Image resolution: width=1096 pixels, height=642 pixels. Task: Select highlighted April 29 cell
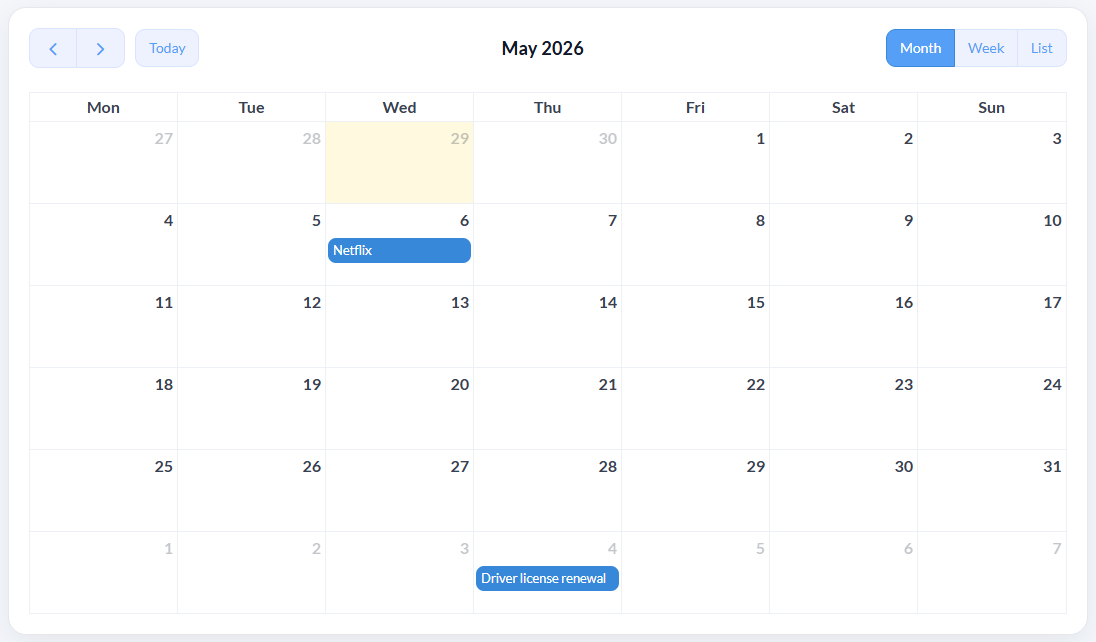(399, 163)
